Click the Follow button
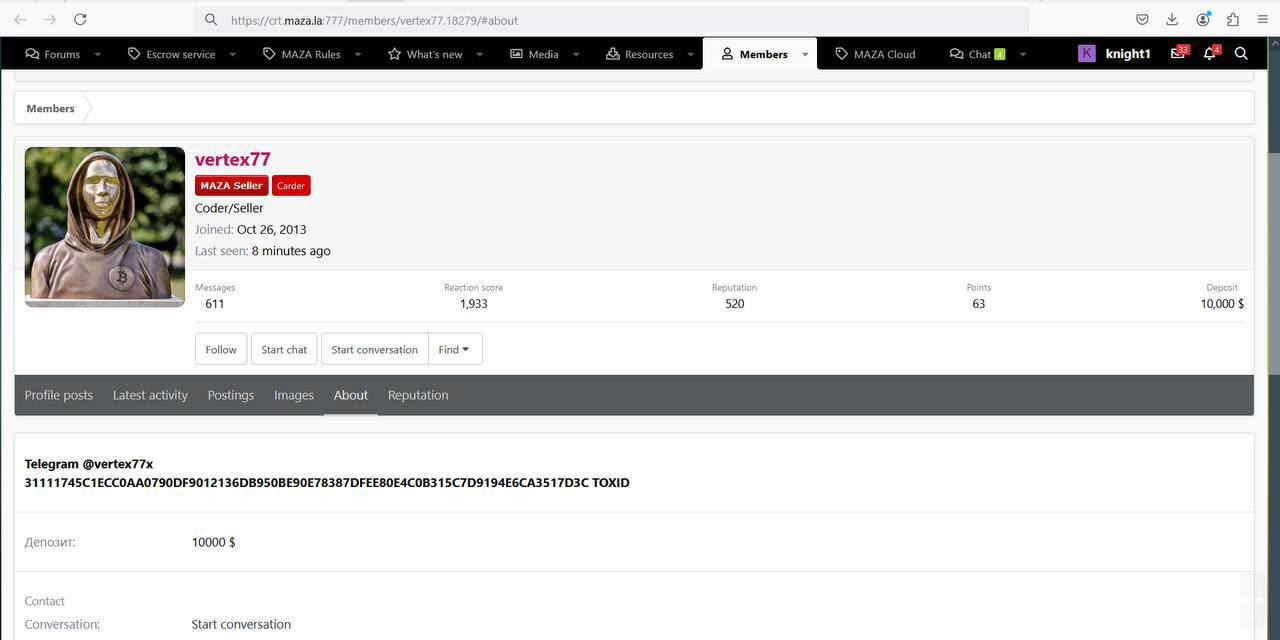This screenshot has height=640, width=1280. click(x=221, y=349)
